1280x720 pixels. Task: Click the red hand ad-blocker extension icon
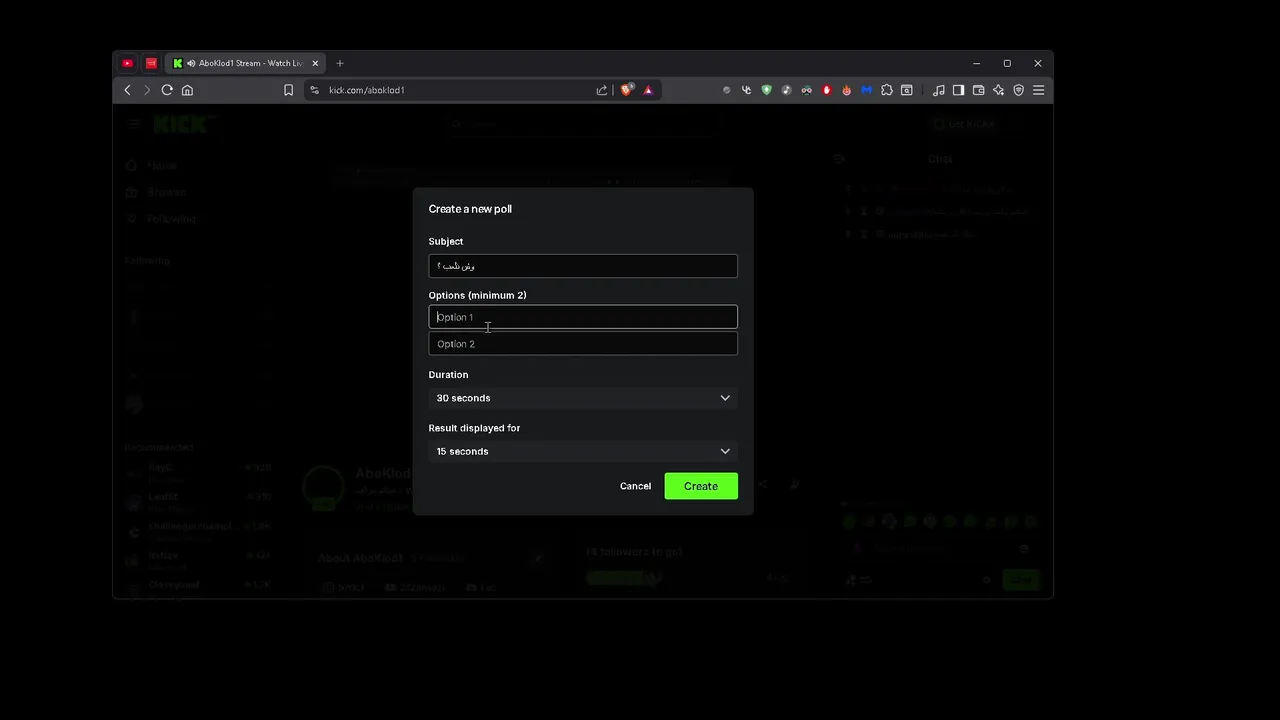pyautogui.click(x=826, y=90)
